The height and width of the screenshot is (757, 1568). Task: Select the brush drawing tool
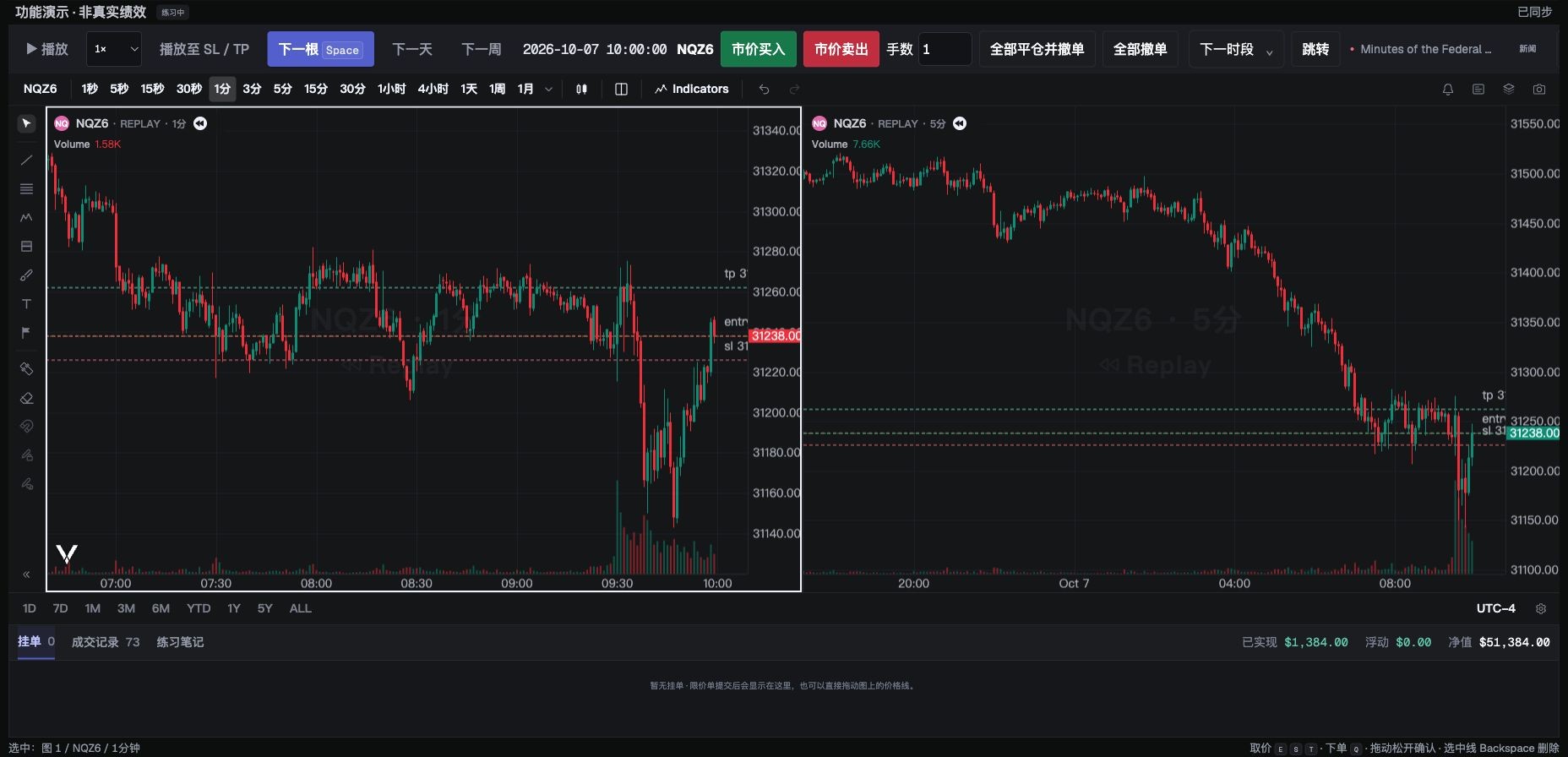tap(26, 275)
